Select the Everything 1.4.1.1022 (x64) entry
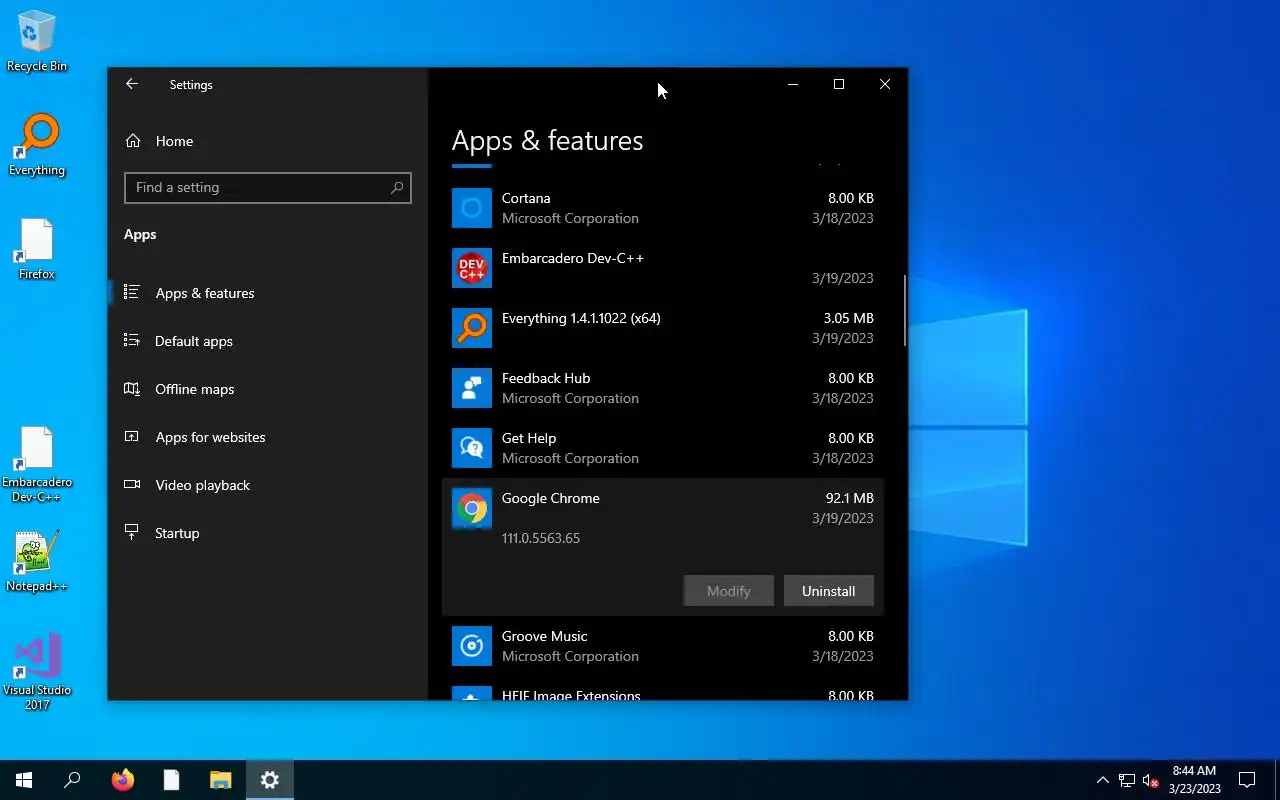Image resolution: width=1280 pixels, height=800 pixels. click(581, 318)
